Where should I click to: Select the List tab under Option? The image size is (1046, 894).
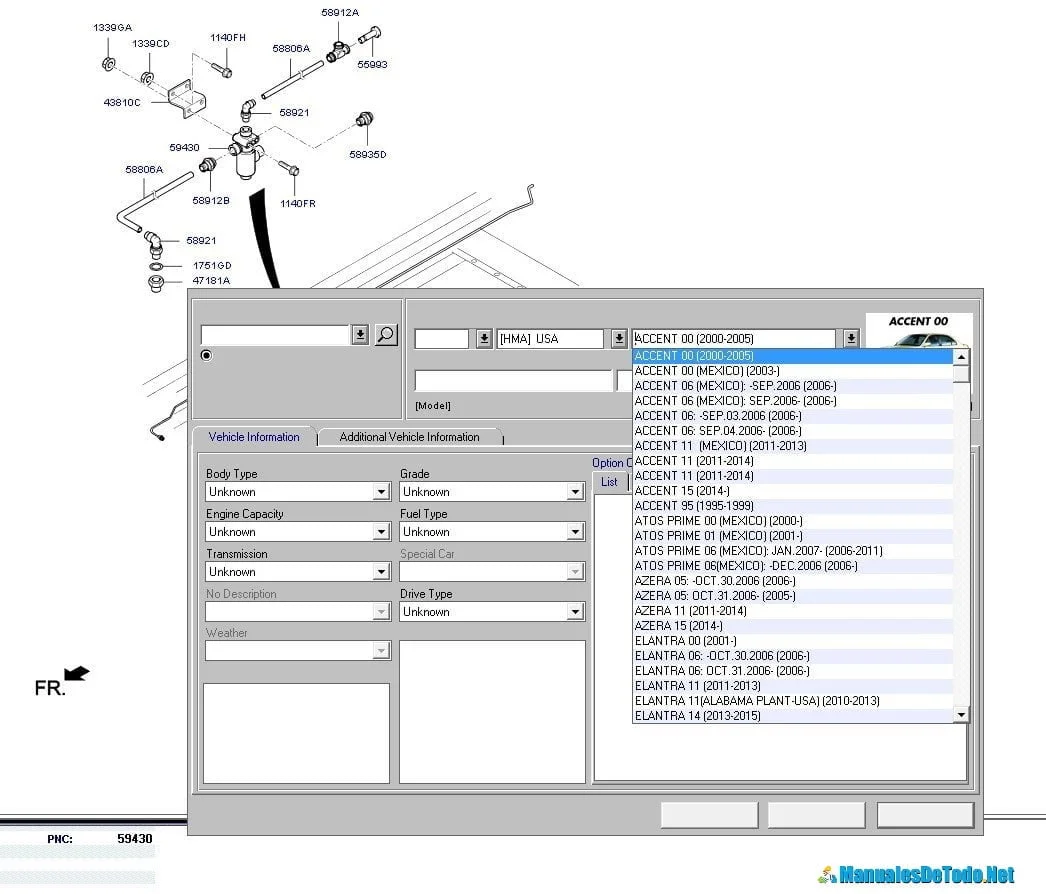(609, 482)
